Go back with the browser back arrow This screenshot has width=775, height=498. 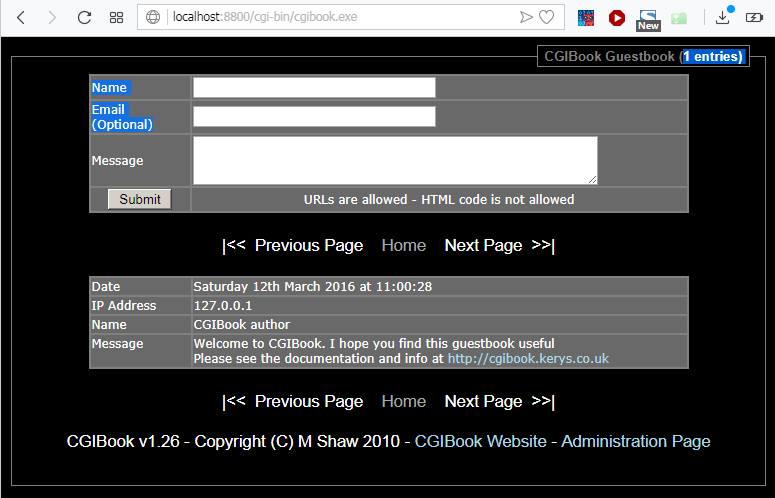pos(21,18)
